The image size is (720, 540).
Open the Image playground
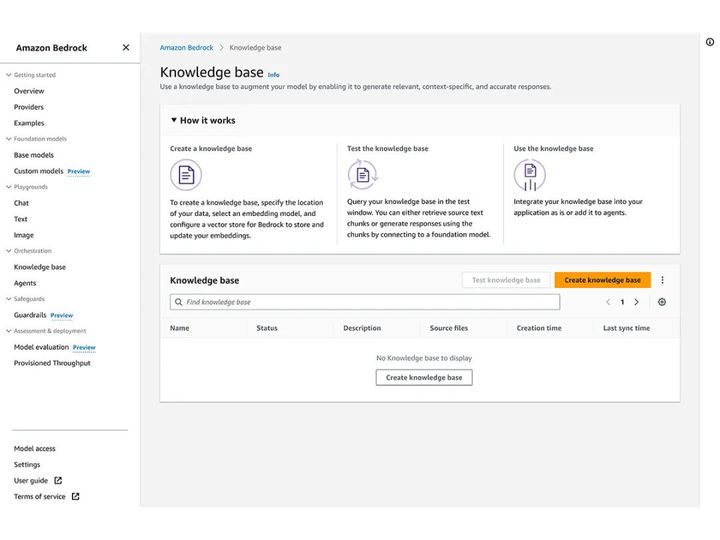click(x=23, y=235)
